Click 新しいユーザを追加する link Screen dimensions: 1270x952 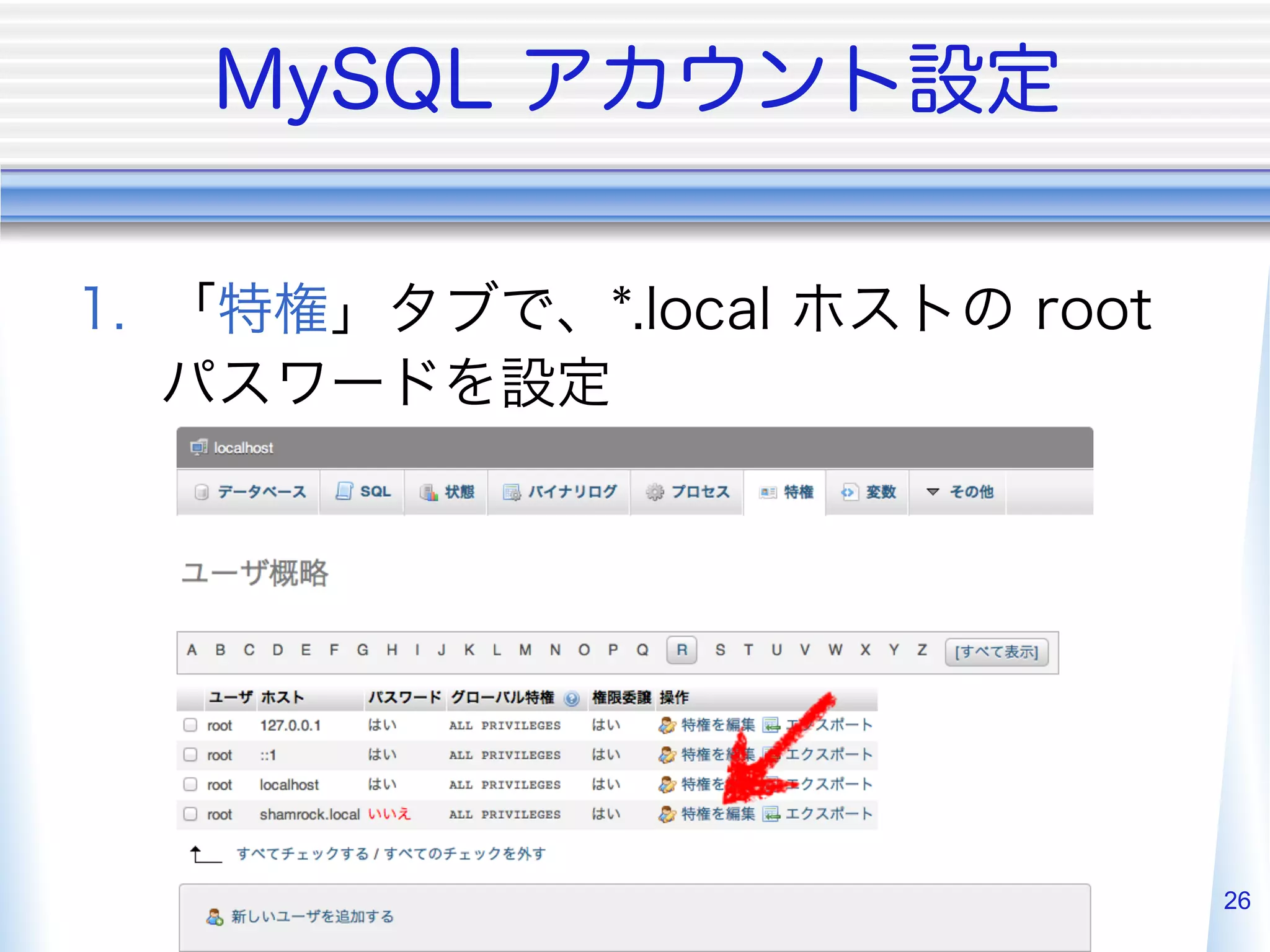(313, 917)
